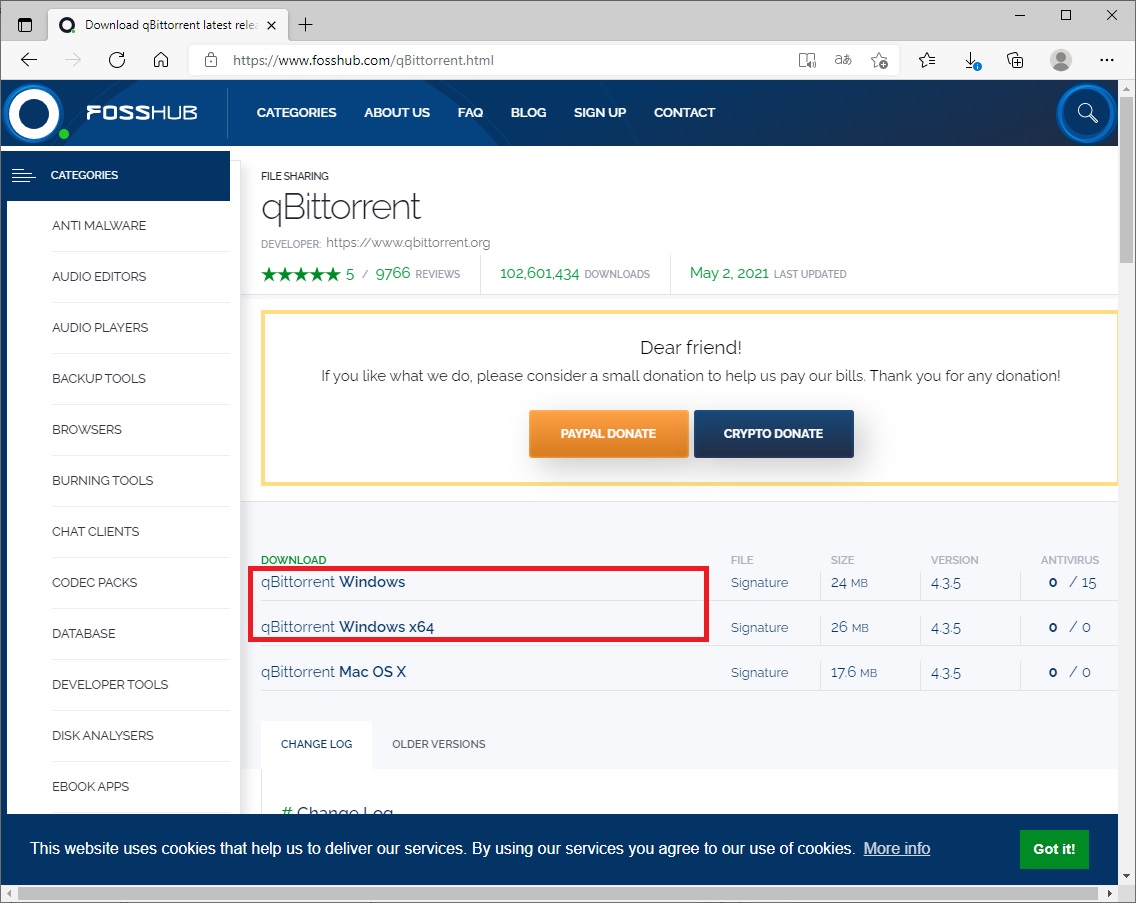The width and height of the screenshot is (1136, 903).
Task: Open CATEGORIES in top navigation
Action: [x=296, y=112]
